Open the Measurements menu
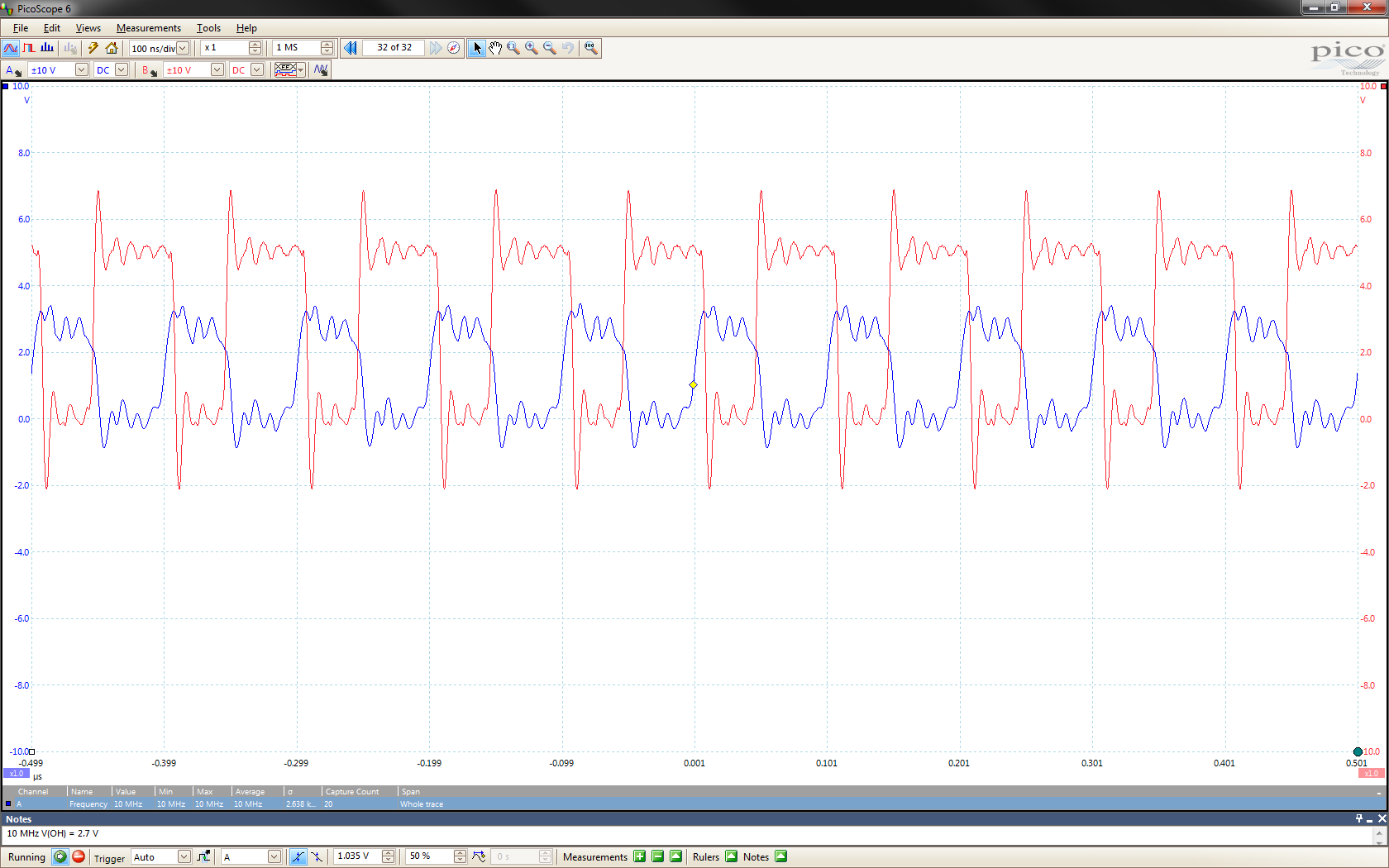The width and height of the screenshot is (1389, 868). pyautogui.click(x=148, y=28)
